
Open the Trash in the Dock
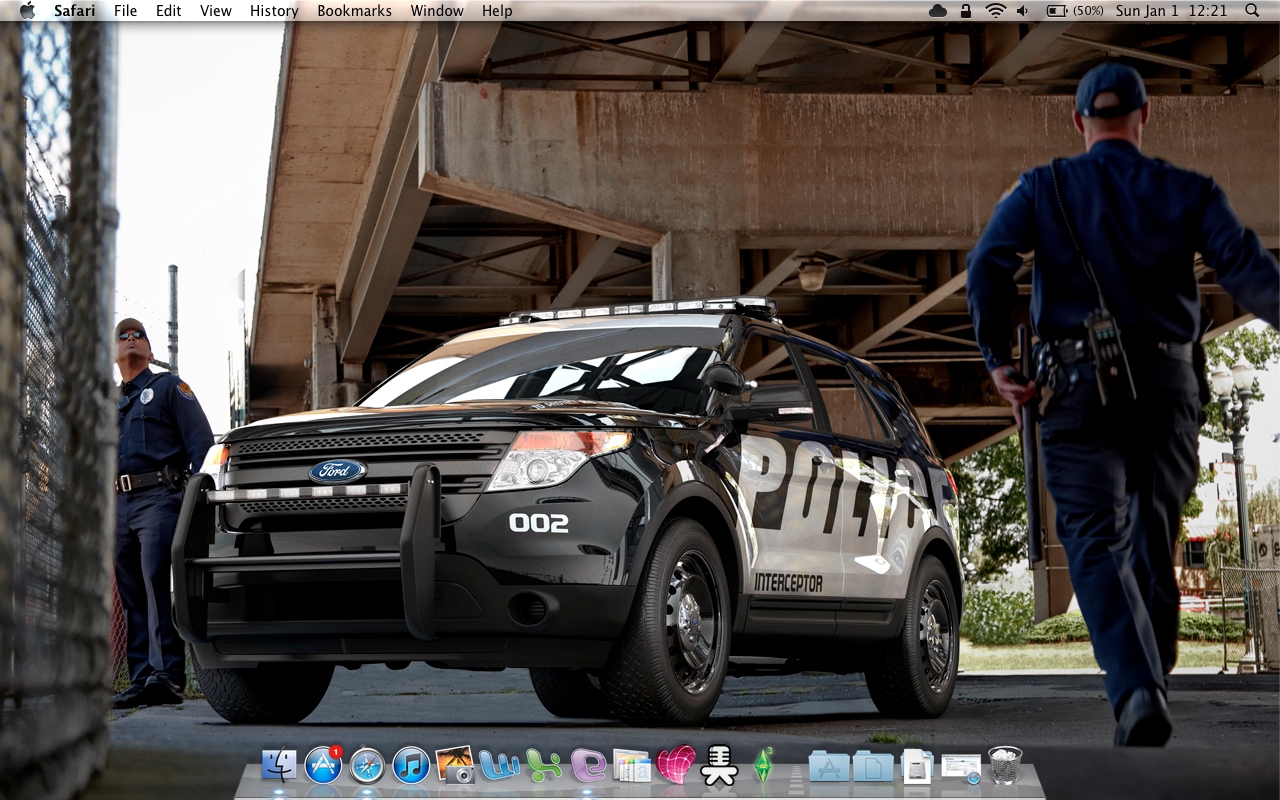tap(1005, 765)
